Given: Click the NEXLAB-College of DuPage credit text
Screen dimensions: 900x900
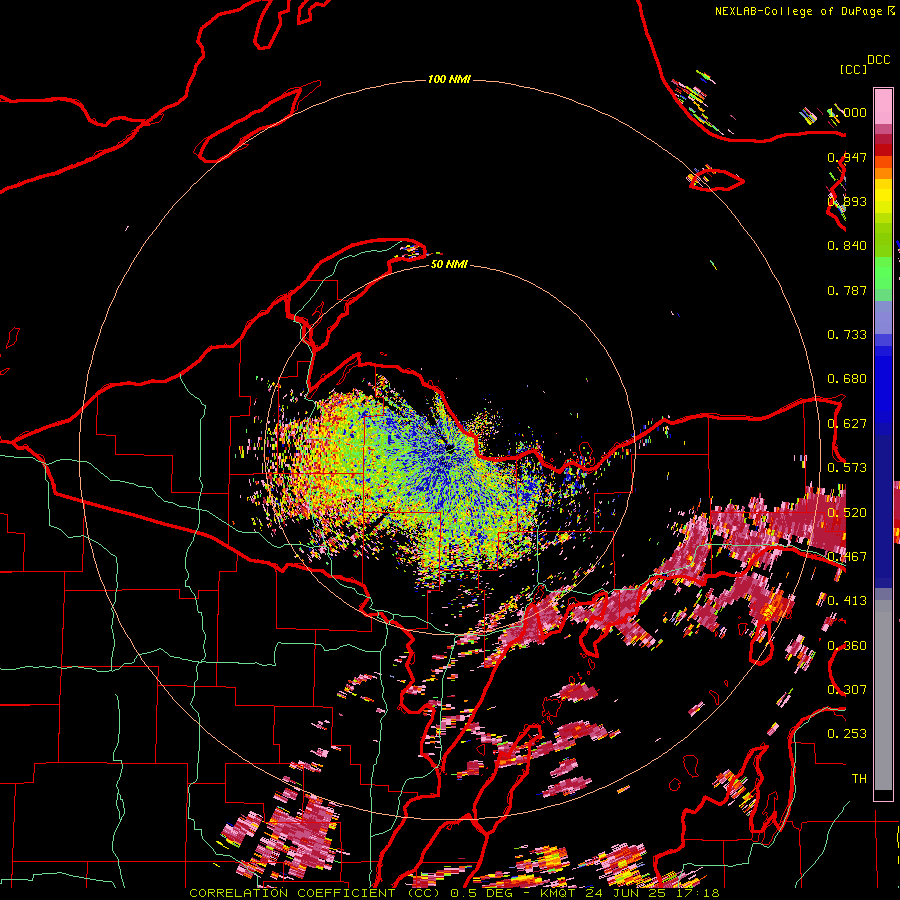Looking at the screenshot, I should point(800,11).
